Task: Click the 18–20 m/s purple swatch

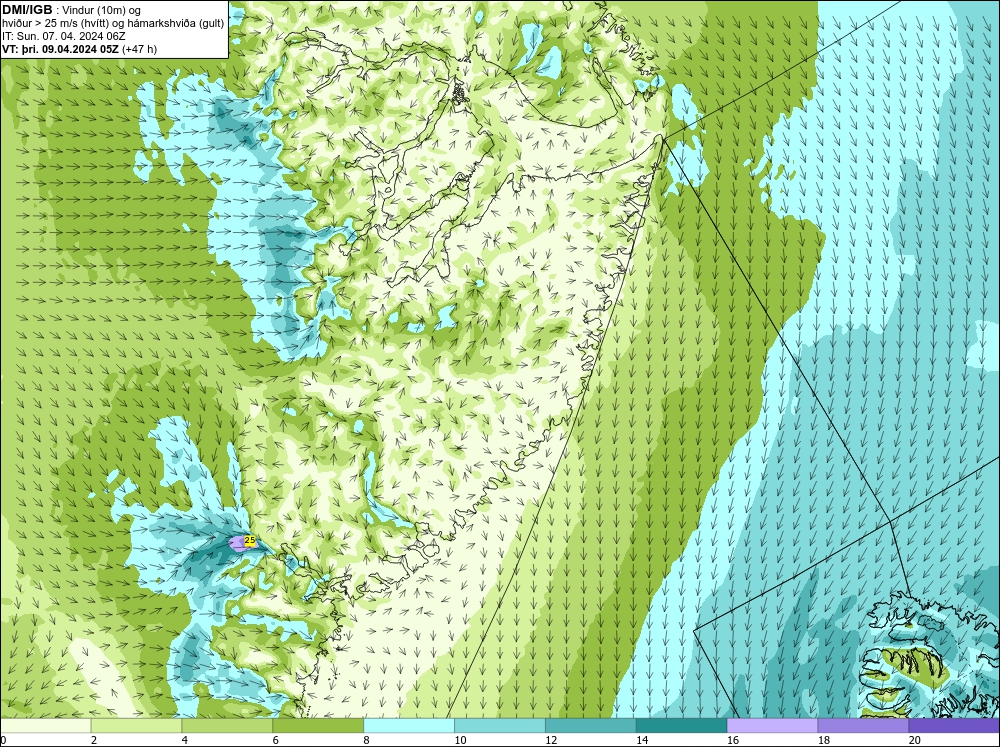Action: click(x=863, y=726)
